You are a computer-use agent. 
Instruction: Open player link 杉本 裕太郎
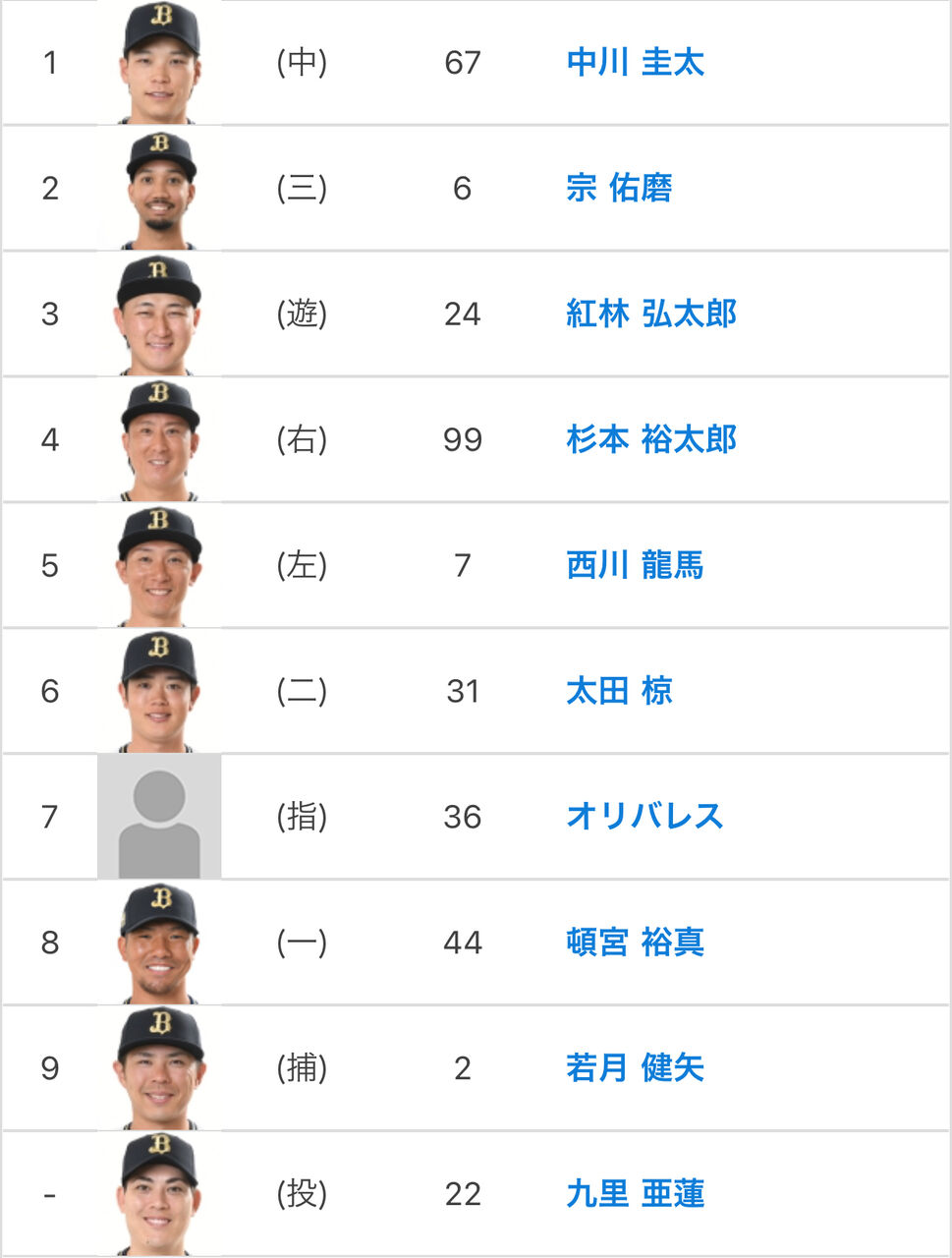(x=651, y=439)
